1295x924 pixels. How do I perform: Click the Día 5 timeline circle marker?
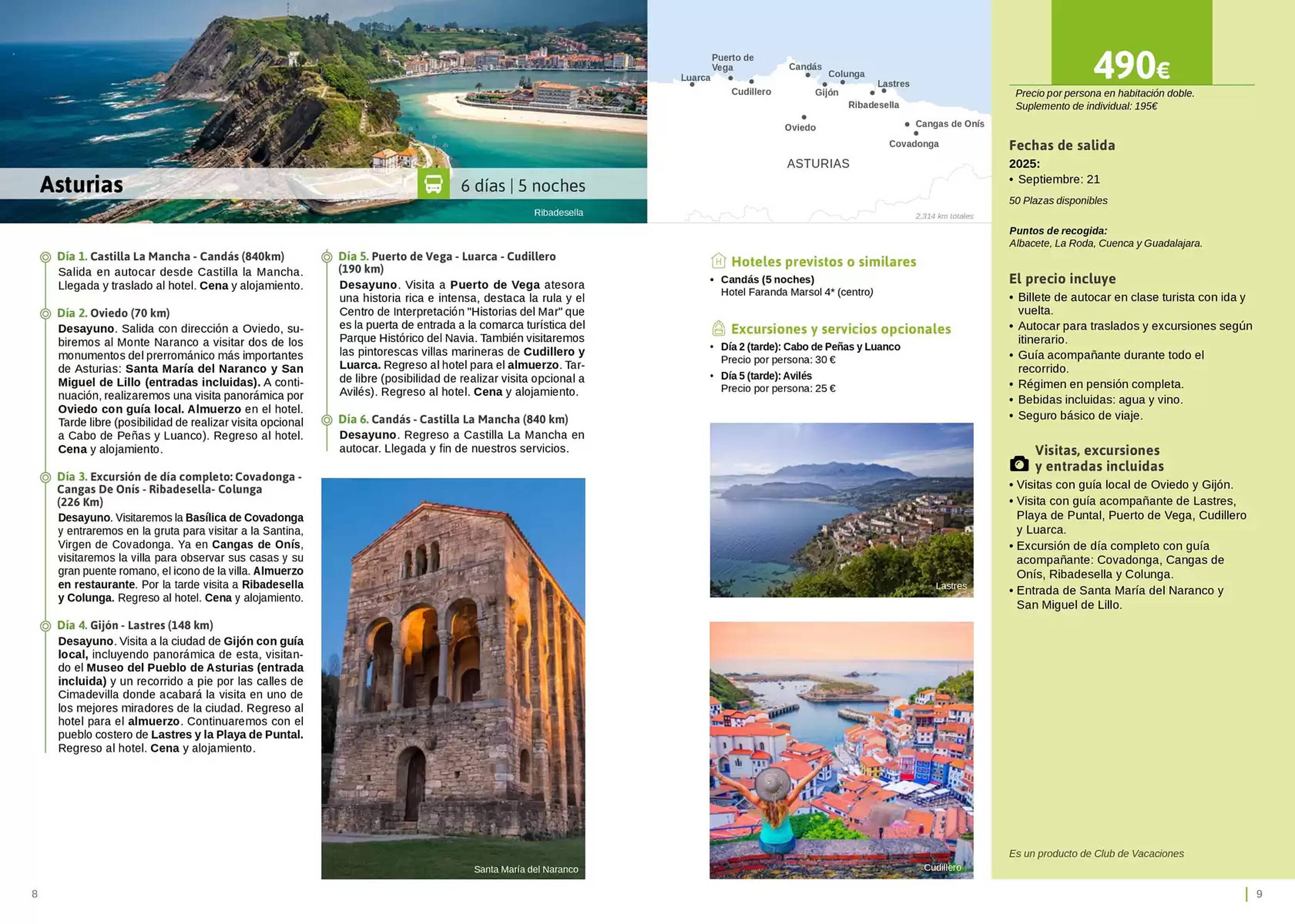[327, 257]
